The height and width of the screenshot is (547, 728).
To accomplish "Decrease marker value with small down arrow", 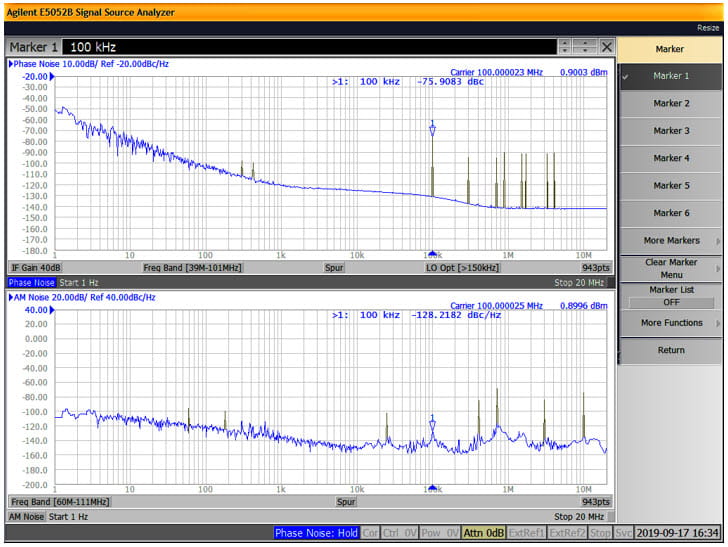I will [565, 50].
